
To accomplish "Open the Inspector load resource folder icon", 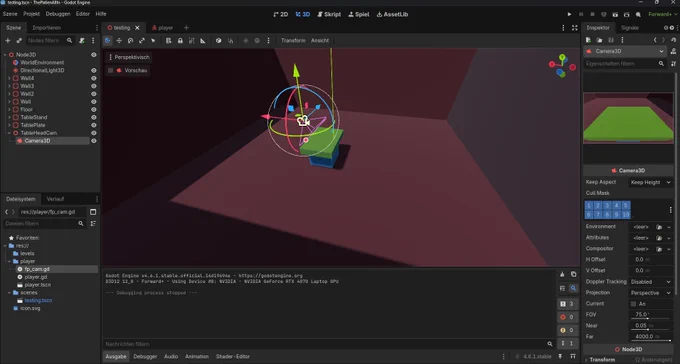I will pyautogui.click(x=599, y=40).
